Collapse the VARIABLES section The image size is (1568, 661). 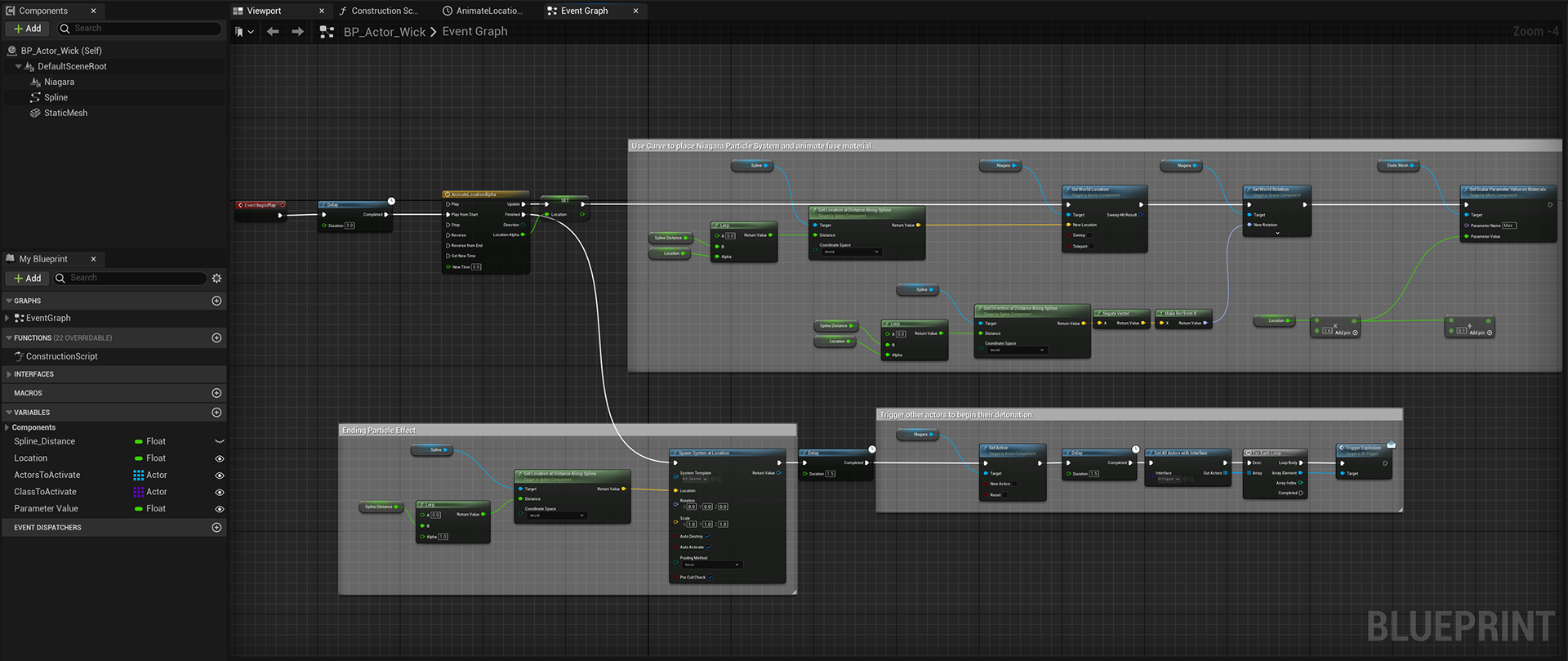click(8, 413)
